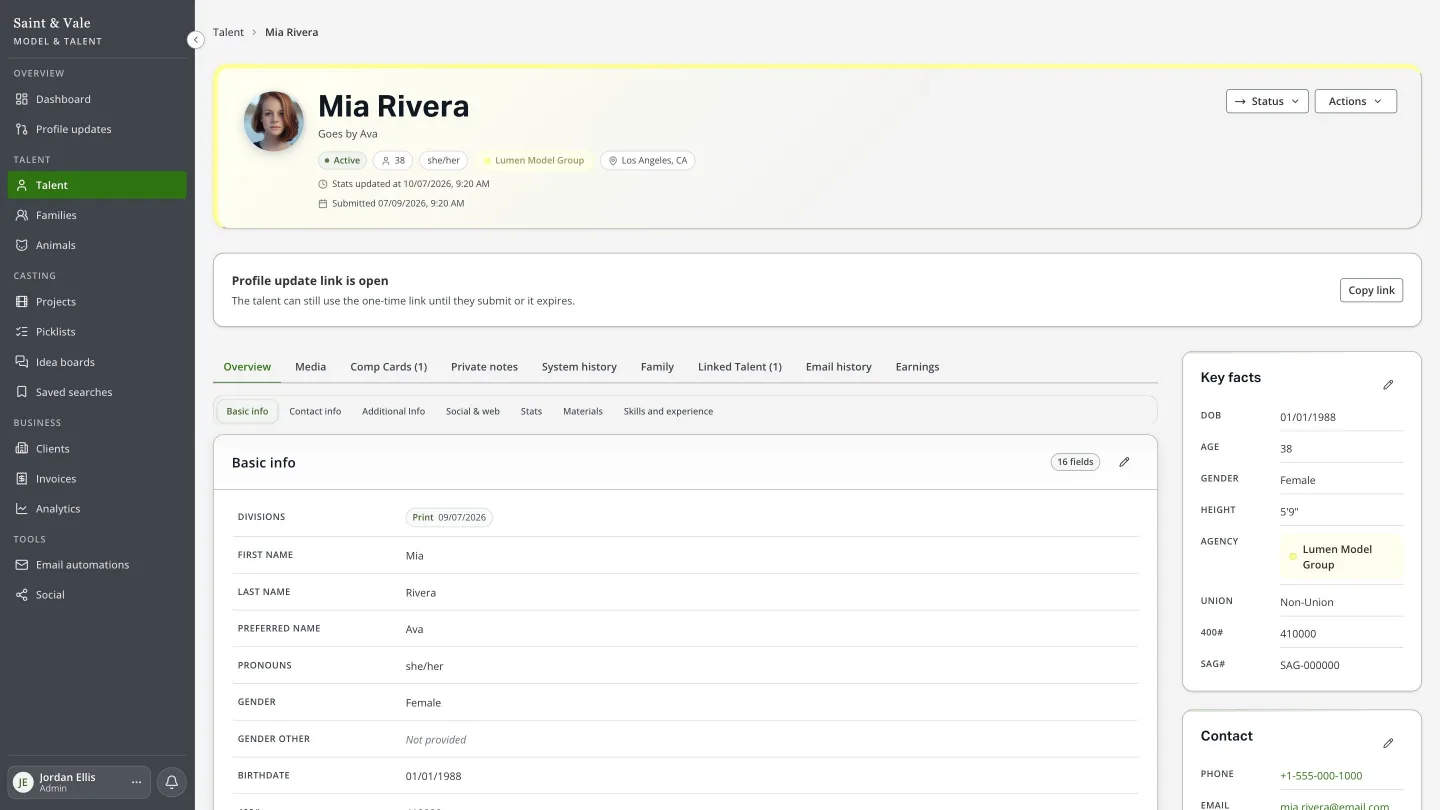Call the phone number +1-555-000-1000
Image resolution: width=1440 pixels, height=810 pixels.
pyautogui.click(x=1321, y=776)
